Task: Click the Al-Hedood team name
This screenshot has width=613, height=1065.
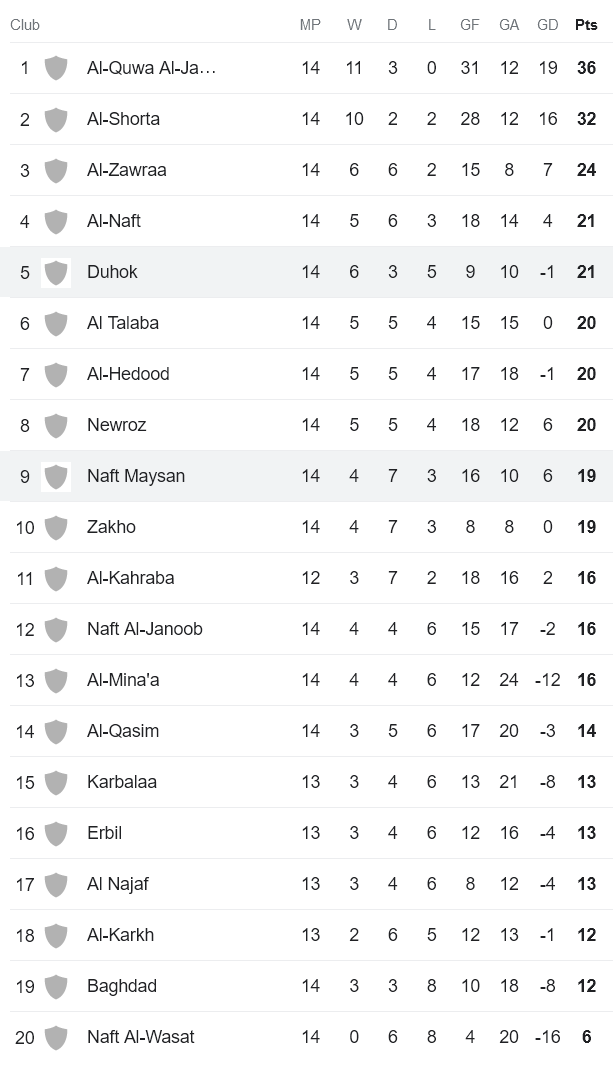Action: [x=128, y=374]
